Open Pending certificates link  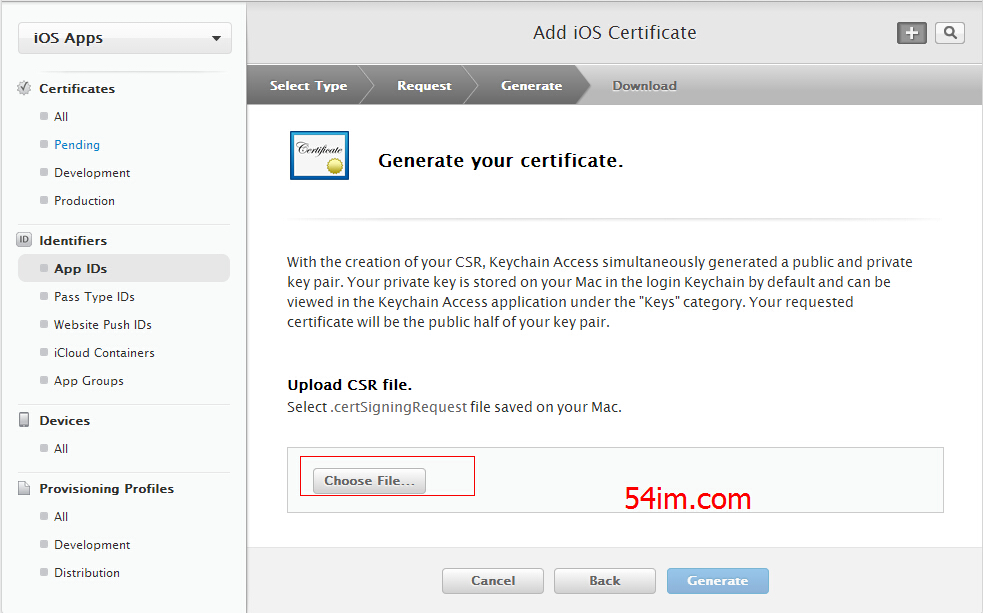[x=76, y=145]
